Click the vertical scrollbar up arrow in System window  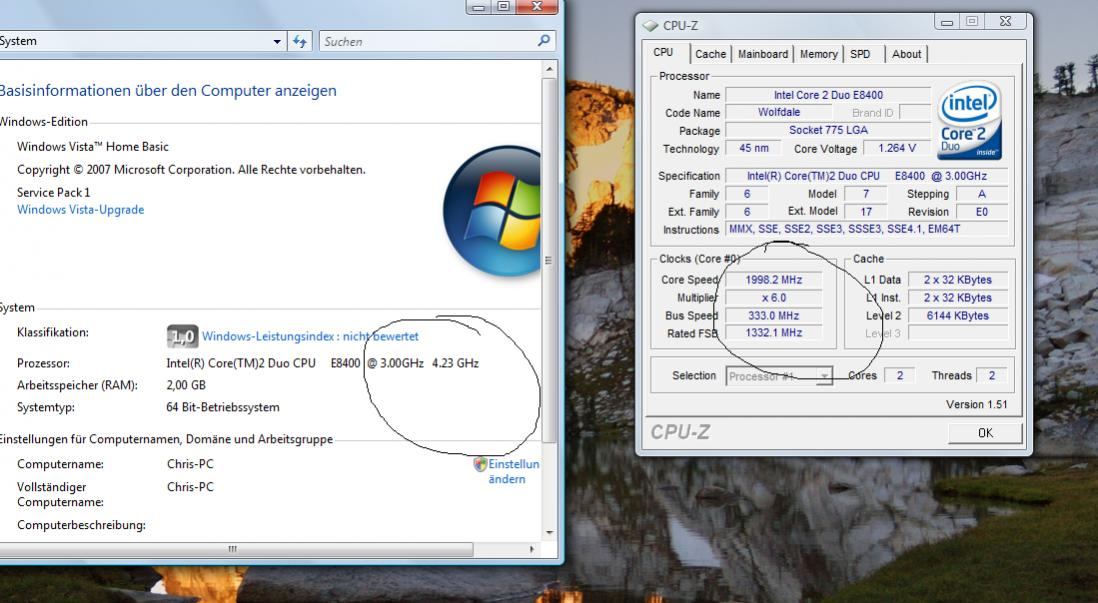pos(550,69)
